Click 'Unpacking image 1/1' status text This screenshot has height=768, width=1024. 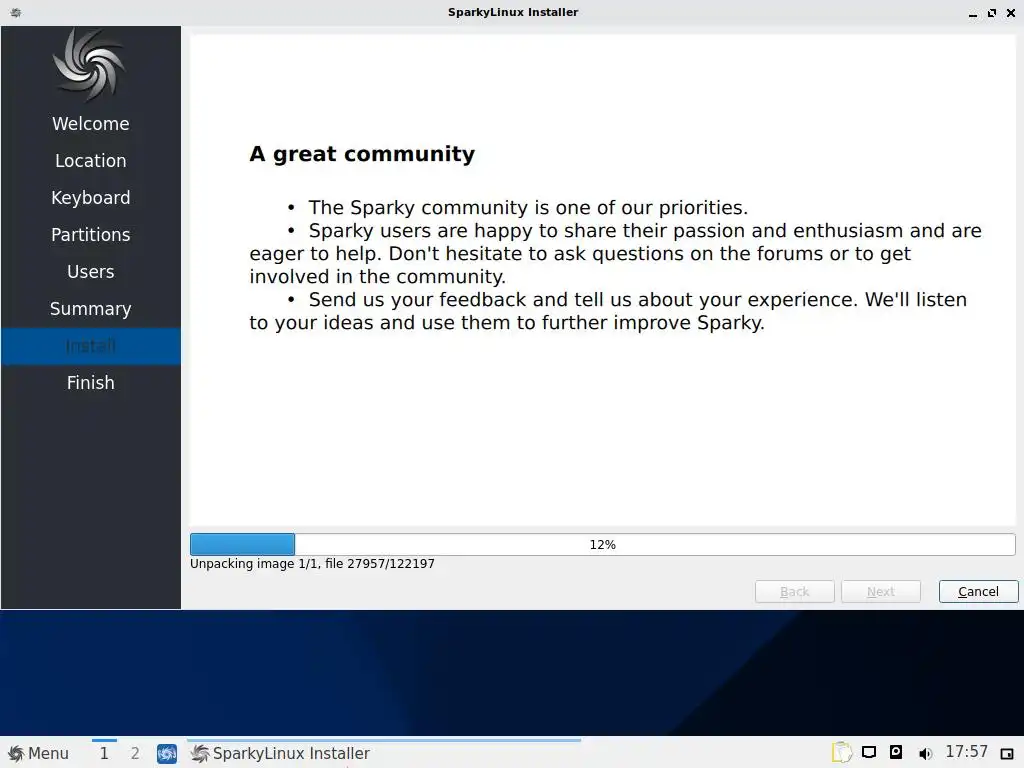pyautogui.click(x=312, y=564)
